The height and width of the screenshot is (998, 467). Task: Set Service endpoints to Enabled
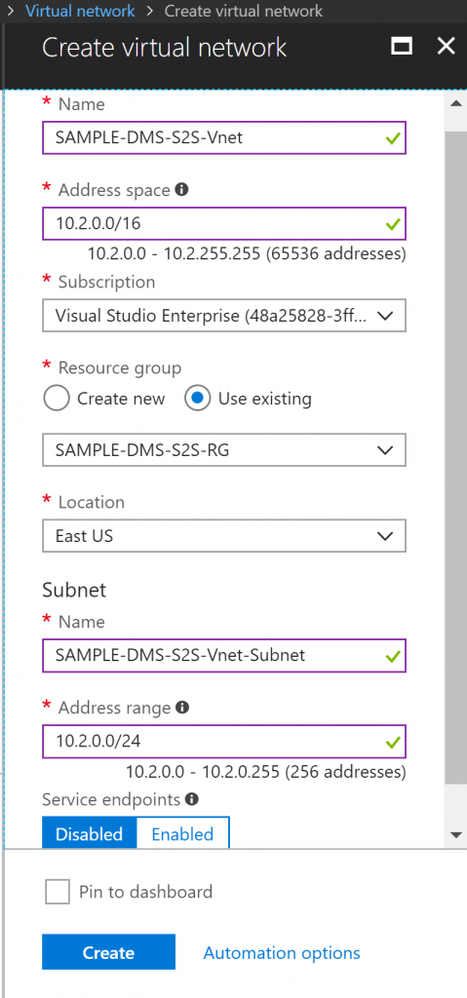183,833
